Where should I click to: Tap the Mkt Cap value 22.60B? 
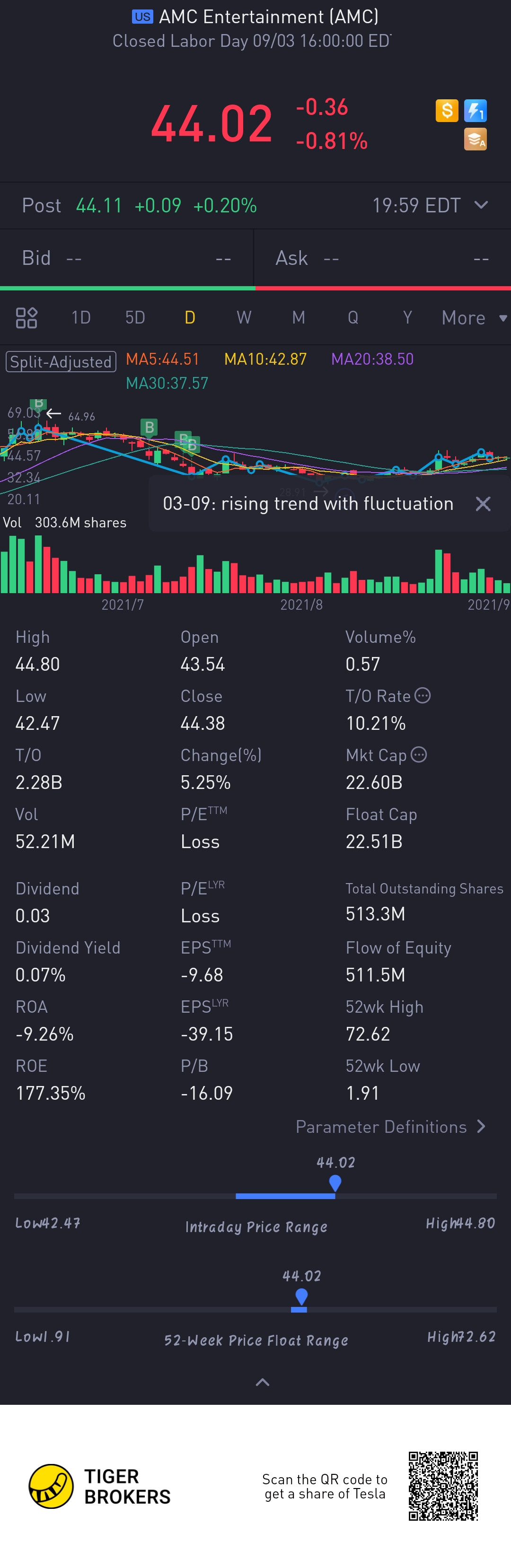pos(374,782)
